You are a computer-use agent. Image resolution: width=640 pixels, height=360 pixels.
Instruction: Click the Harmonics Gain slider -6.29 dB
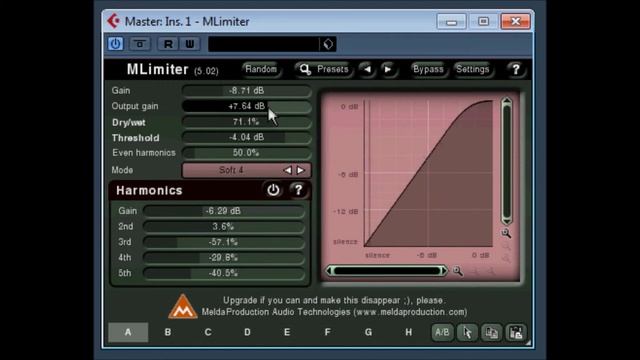[224, 211]
